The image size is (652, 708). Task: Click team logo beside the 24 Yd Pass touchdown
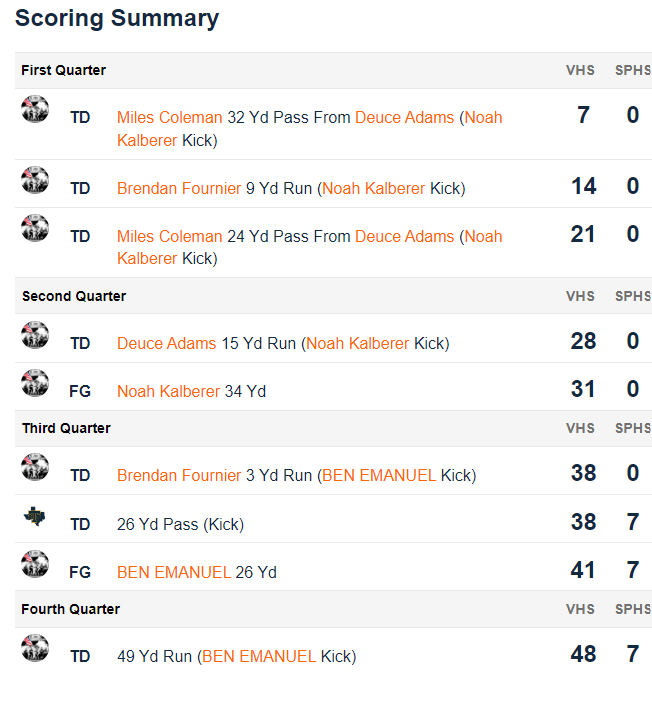coord(35,228)
